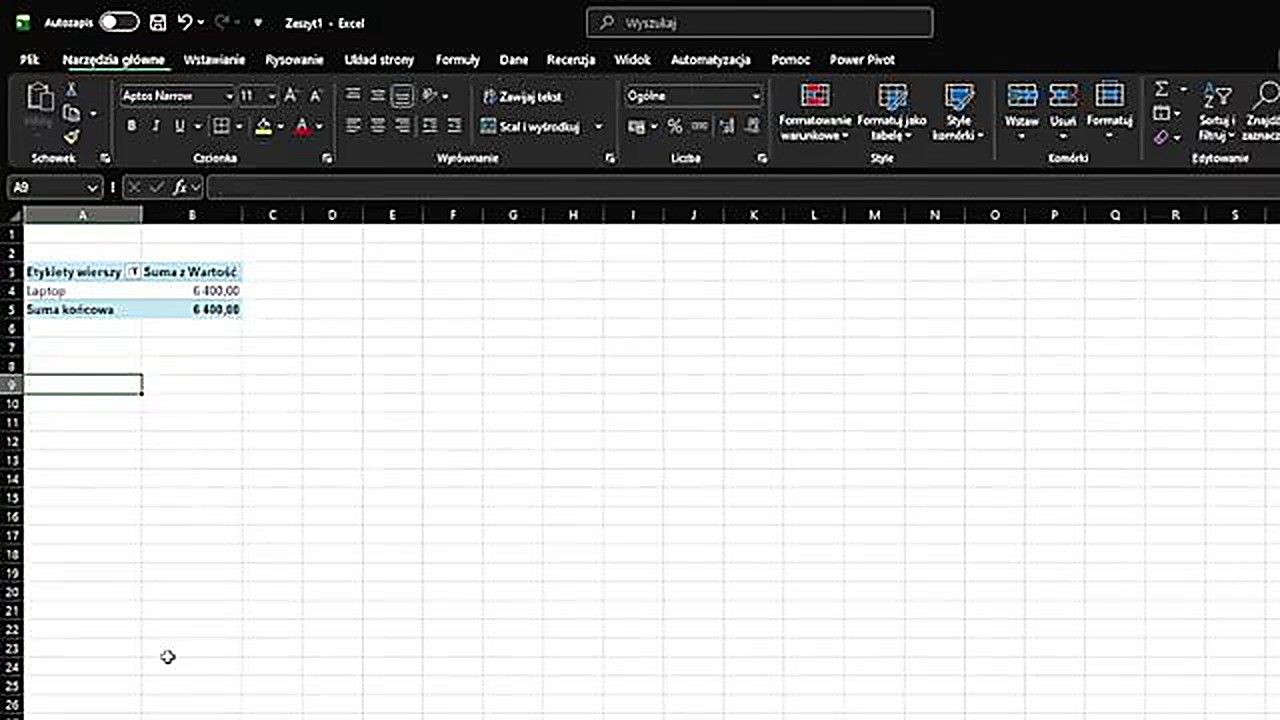The height and width of the screenshot is (720, 1280).
Task: Click the Paste clipboard icon
Action: (x=40, y=98)
